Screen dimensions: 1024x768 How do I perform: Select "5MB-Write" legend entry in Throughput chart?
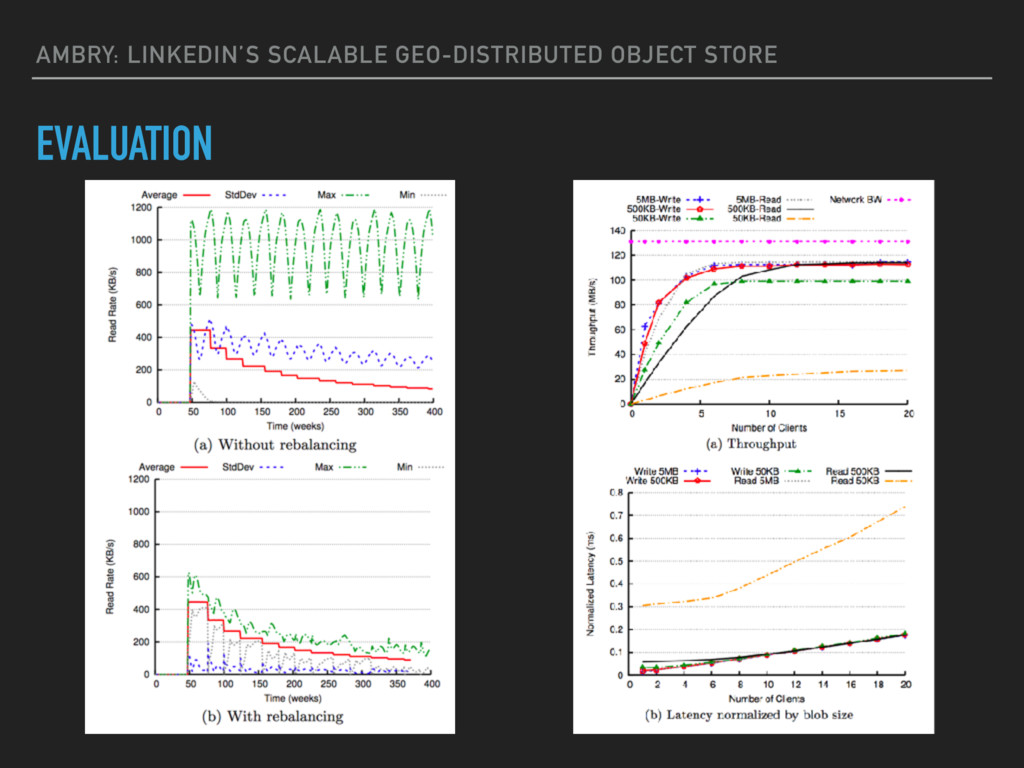(x=658, y=200)
